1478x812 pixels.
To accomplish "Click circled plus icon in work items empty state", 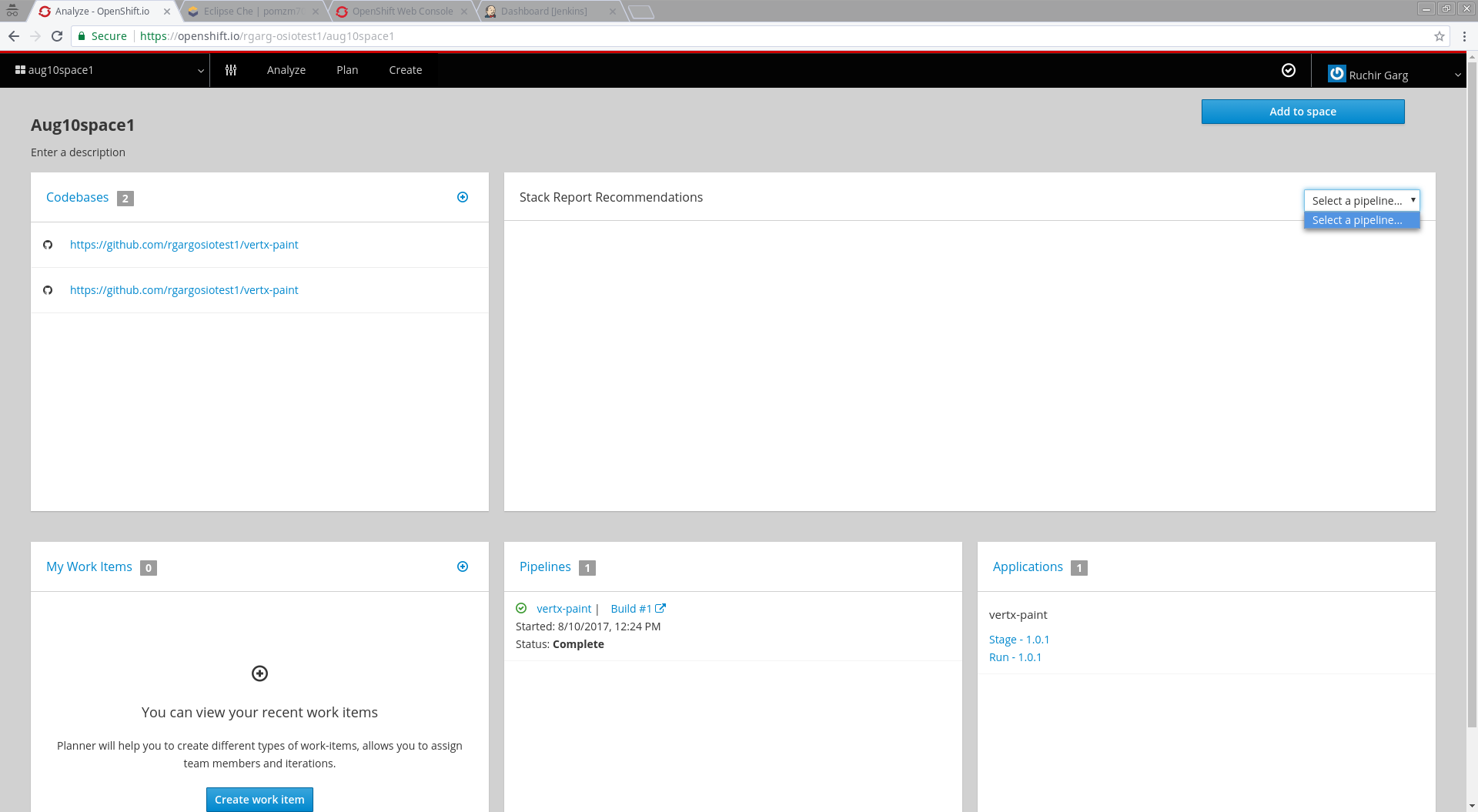I will click(259, 673).
